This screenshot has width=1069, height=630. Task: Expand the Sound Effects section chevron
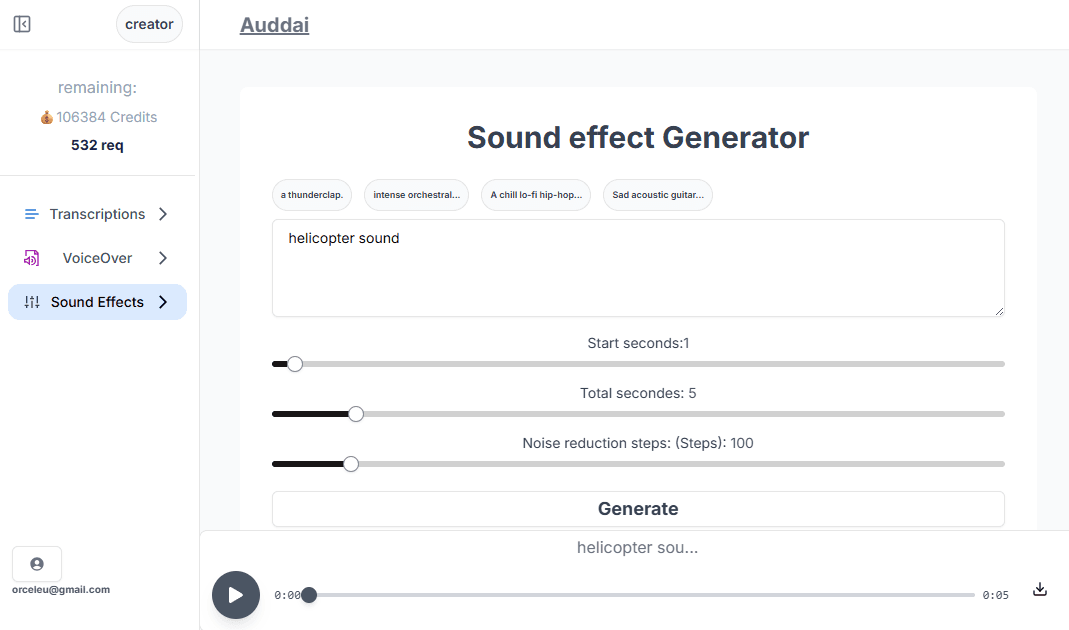pos(163,301)
